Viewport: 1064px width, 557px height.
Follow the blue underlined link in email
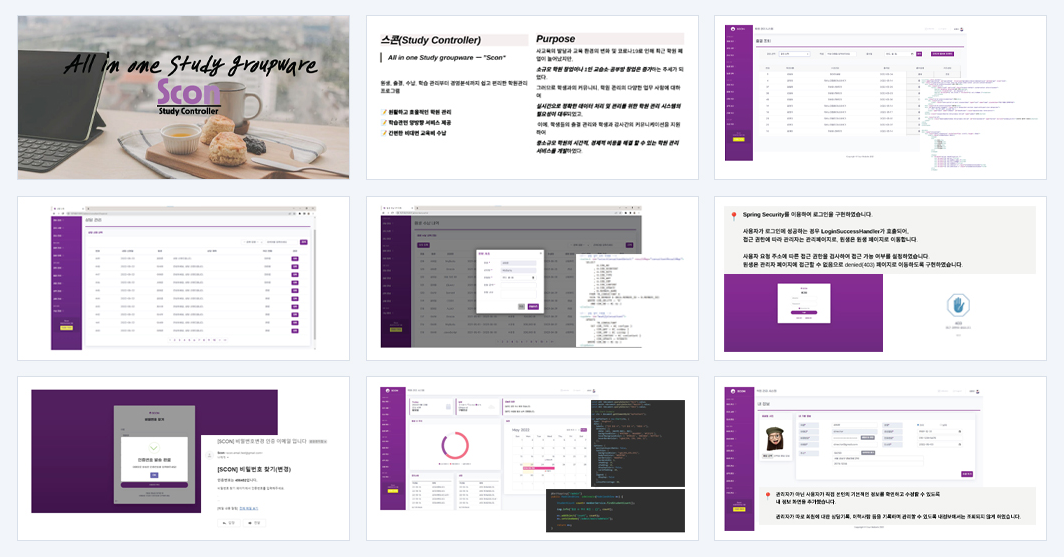point(249,508)
